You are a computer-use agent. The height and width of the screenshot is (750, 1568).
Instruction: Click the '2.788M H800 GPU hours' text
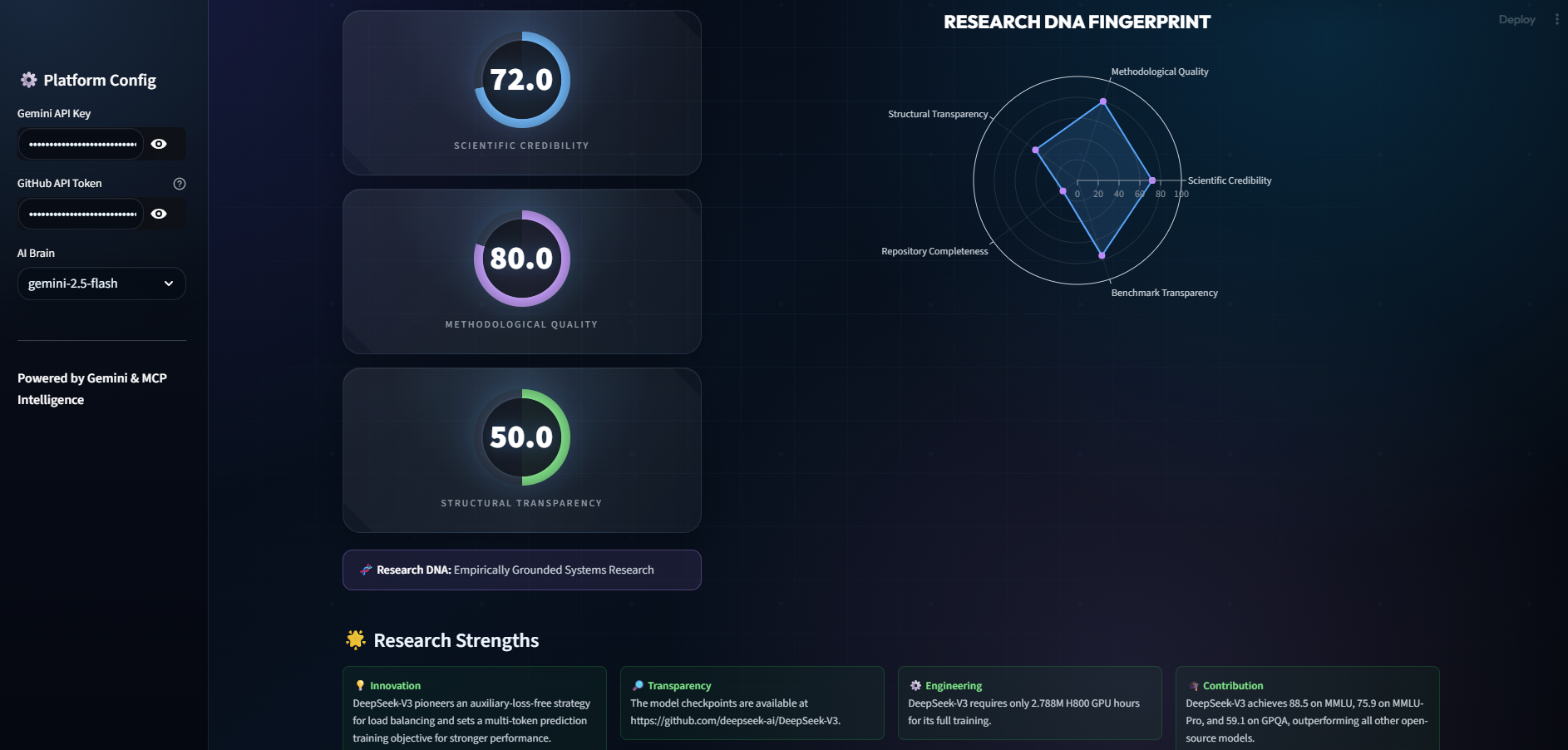click(1085, 703)
